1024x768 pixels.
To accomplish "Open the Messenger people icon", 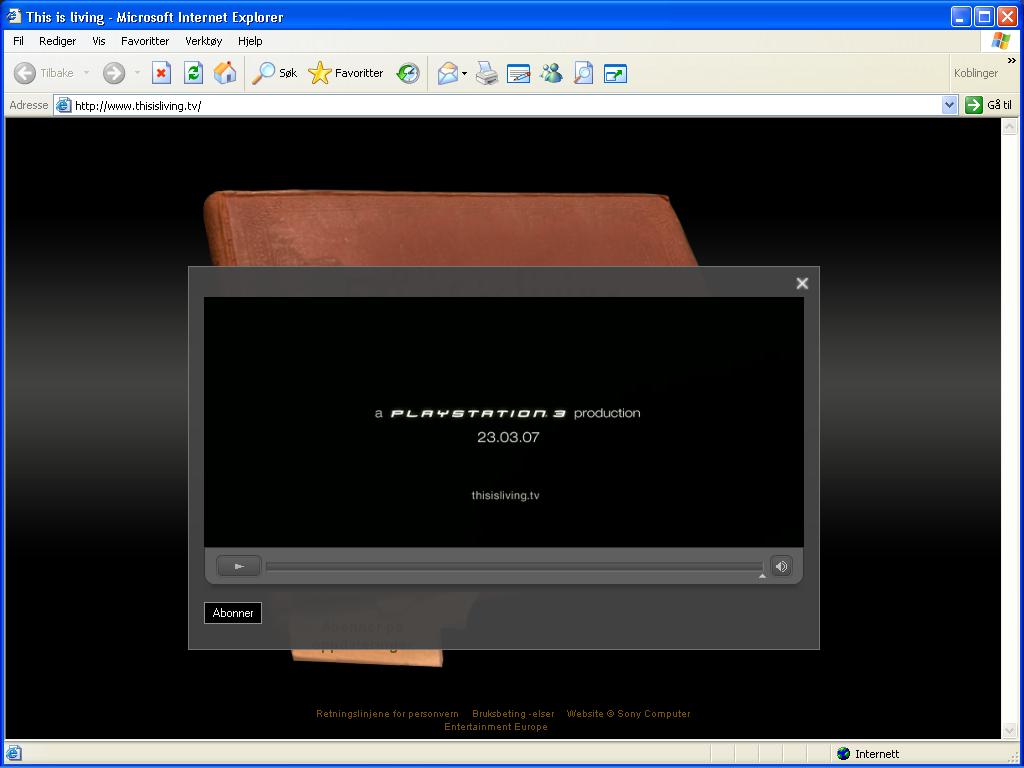I will [x=551, y=73].
